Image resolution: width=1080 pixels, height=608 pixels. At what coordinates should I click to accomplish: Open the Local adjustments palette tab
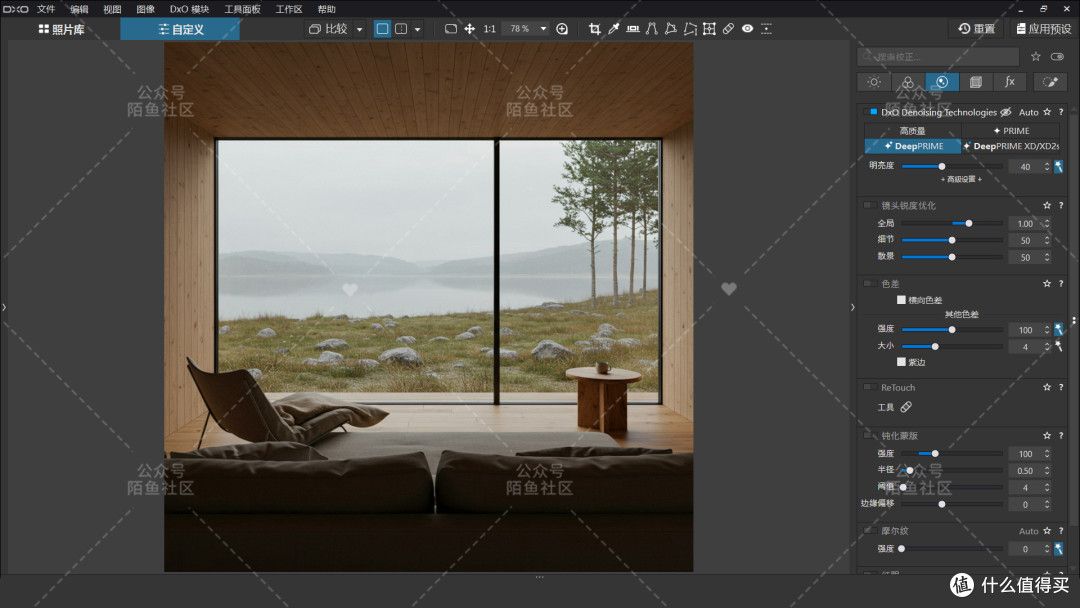(x=1050, y=82)
